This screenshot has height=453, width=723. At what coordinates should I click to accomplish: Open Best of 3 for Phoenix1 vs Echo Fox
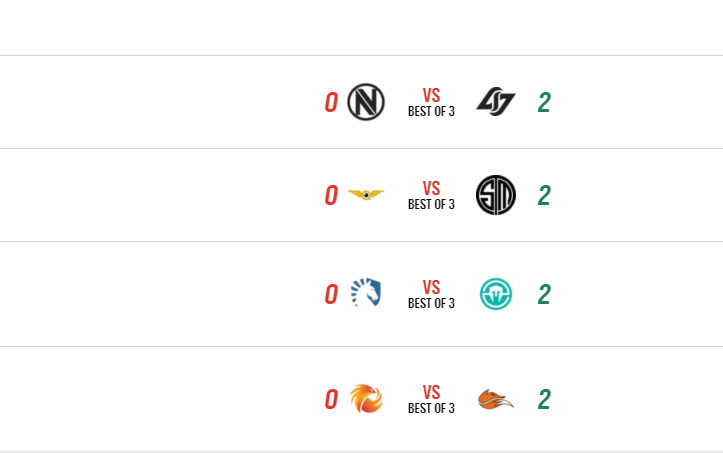point(431,408)
